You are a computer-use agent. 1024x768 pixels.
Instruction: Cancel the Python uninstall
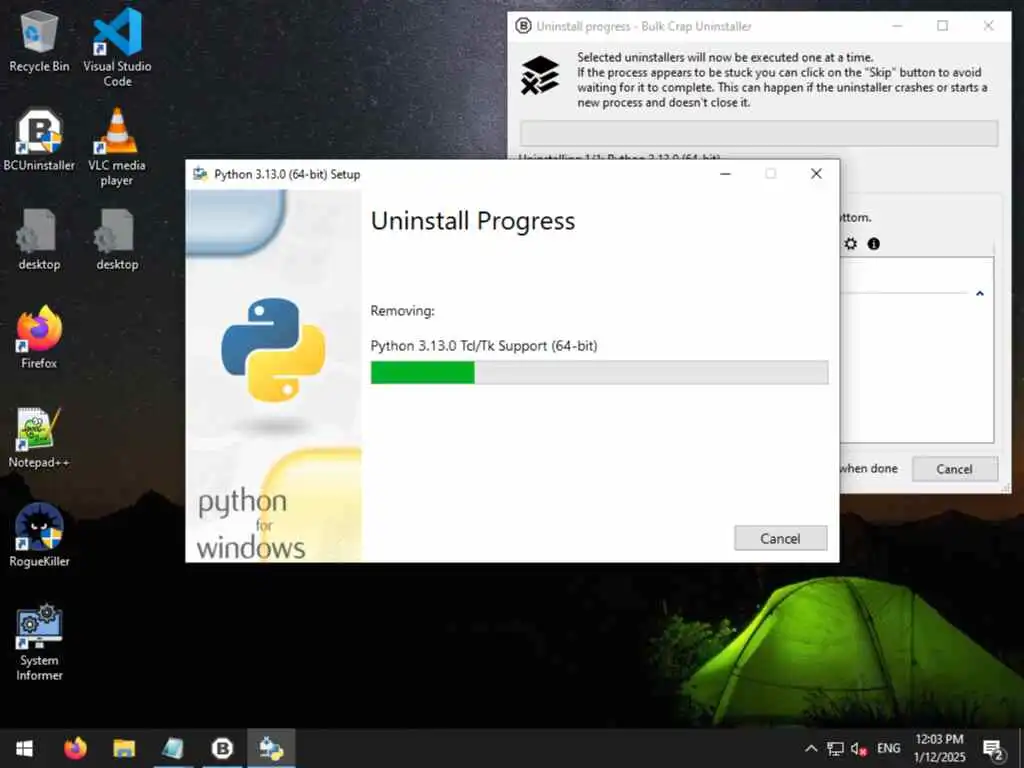click(x=780, y=538)
